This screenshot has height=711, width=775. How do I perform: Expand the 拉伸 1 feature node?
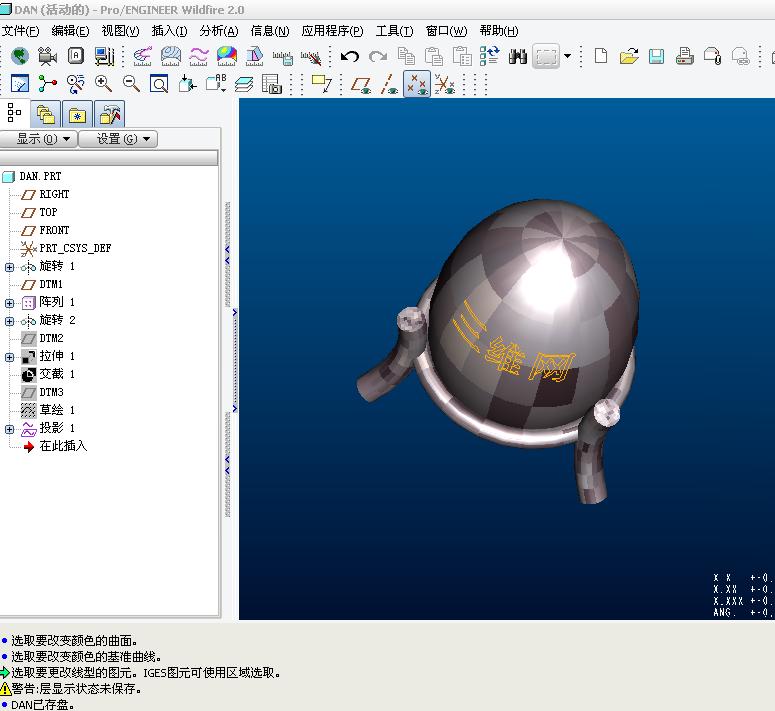click(9, 357)
